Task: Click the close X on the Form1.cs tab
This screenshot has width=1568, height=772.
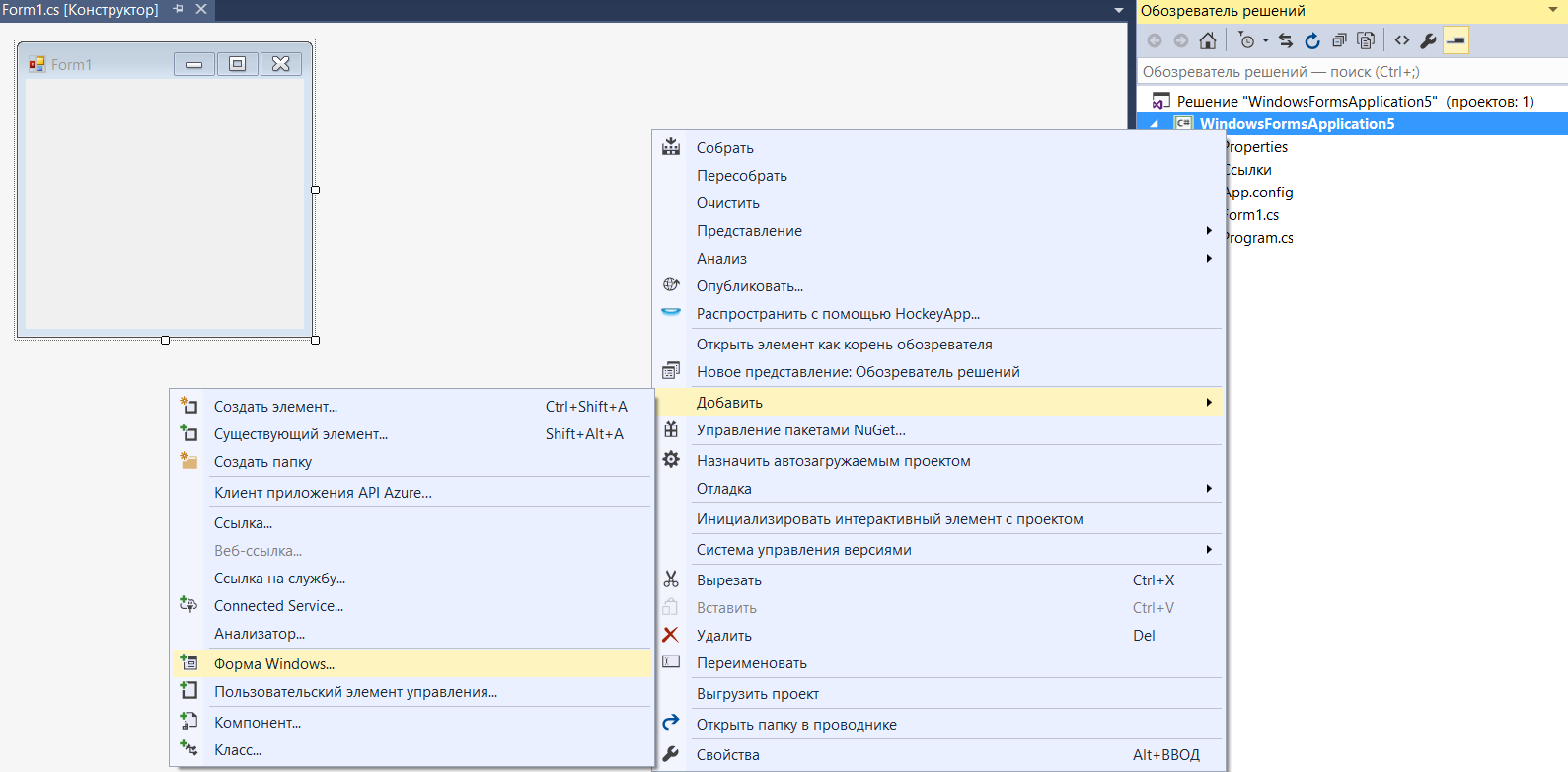Action: click(201, 9)
